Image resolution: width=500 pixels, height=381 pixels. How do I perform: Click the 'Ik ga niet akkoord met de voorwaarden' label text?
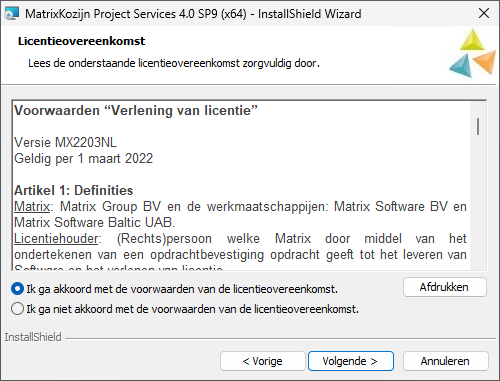193,309
